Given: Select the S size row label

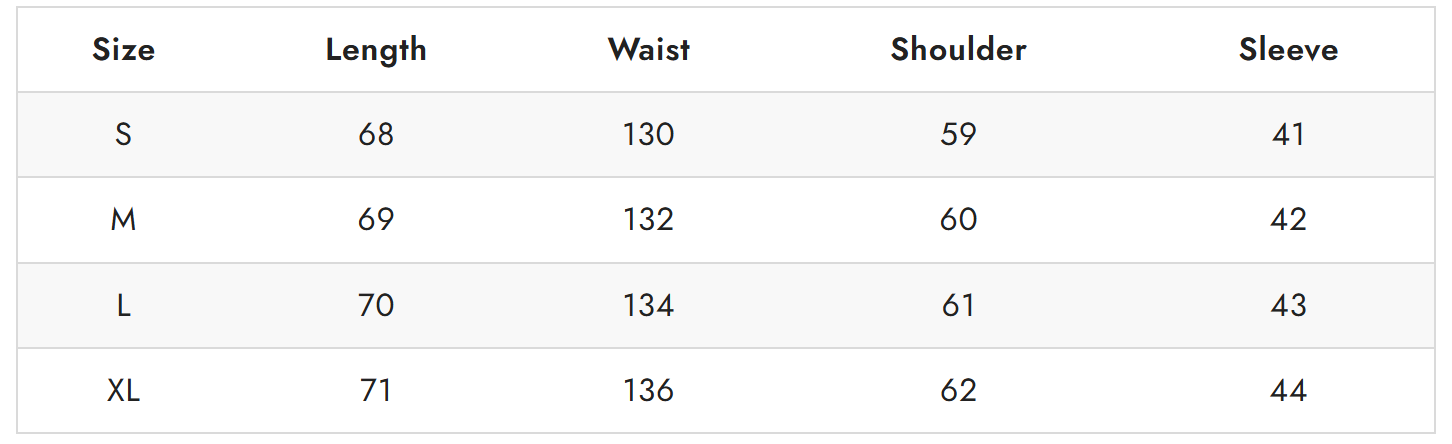Looking at the screenshot, I should (x=123, y=135).
